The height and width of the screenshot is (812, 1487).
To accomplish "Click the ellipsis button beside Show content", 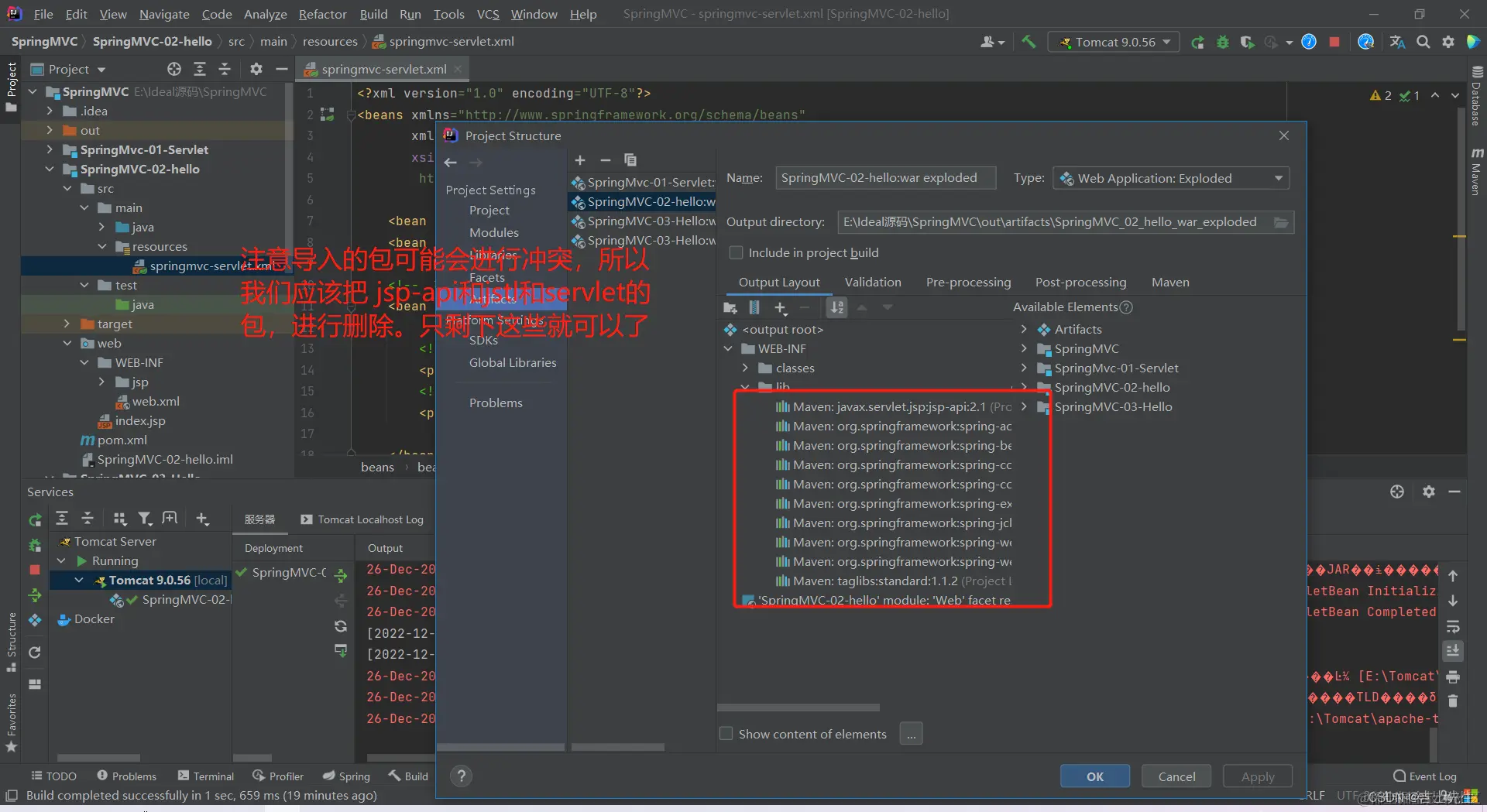I will 912,733.
